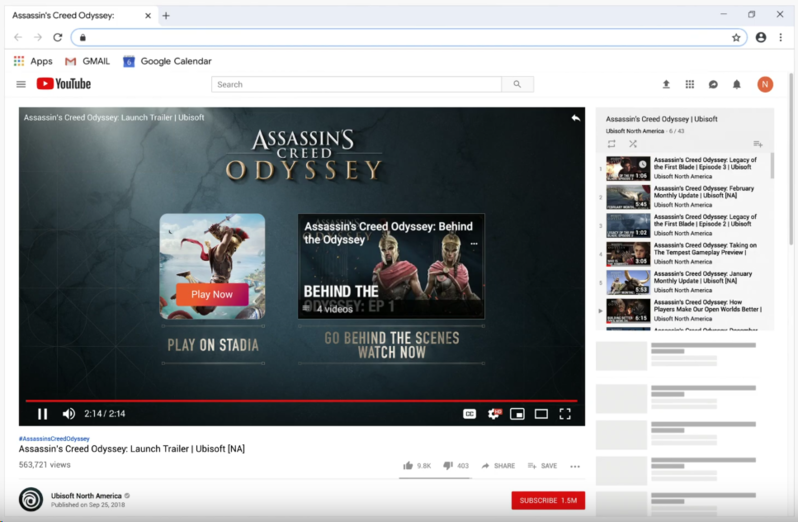Open the Chrome profile account icon
This screenshot has width=798, height=522.
(761, 37)
